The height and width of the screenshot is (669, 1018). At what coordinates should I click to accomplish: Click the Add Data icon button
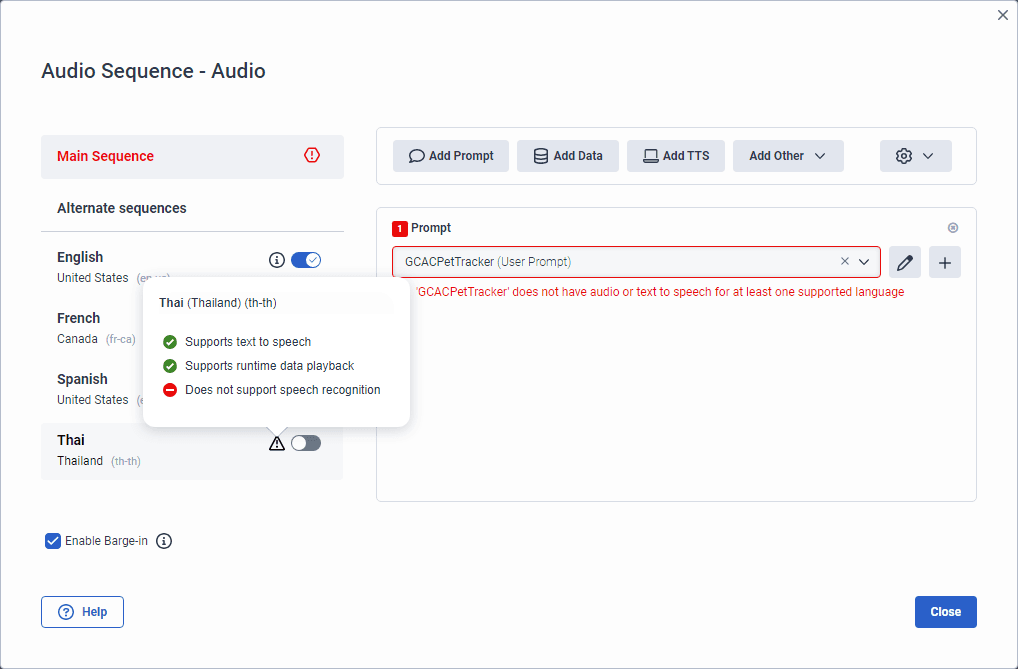coord(540,155)
